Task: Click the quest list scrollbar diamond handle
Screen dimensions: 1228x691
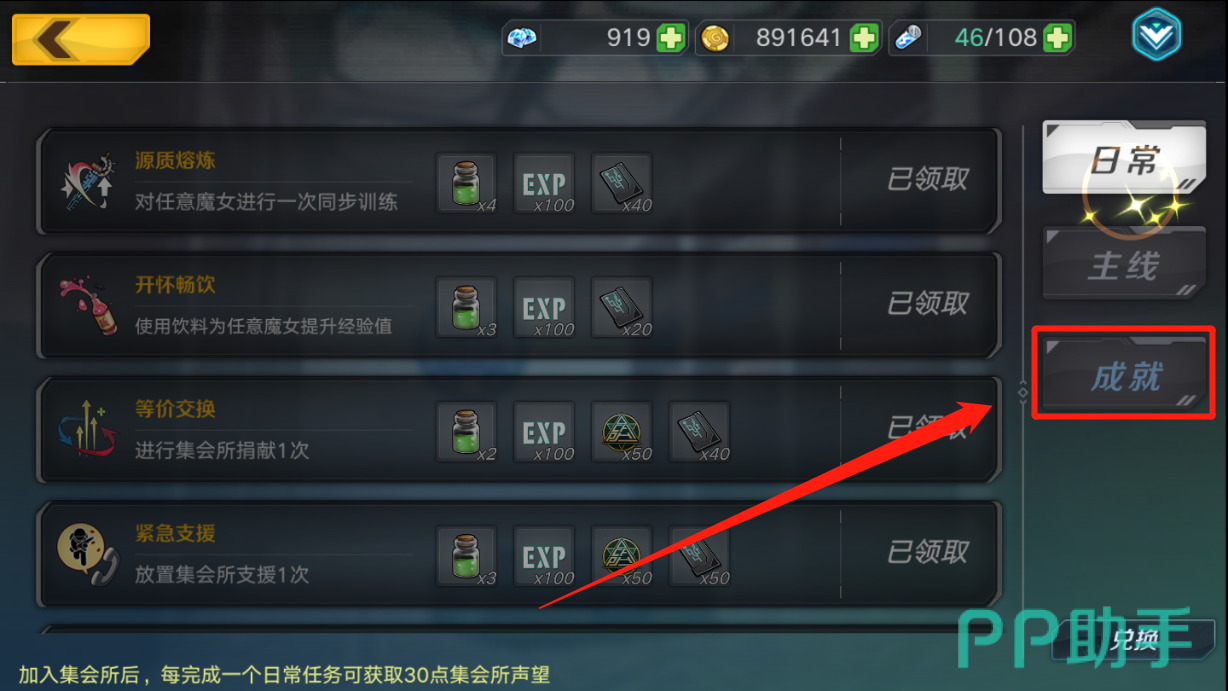Action: pos(1022,393)
